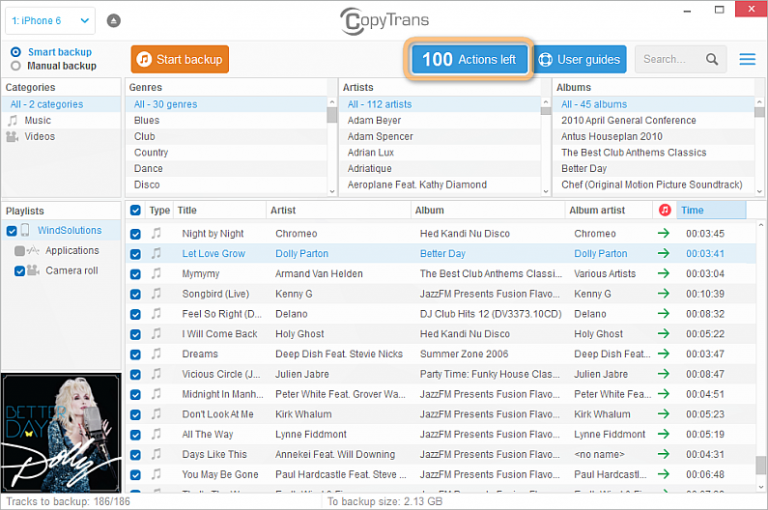Screen dimensions: 768x510
Task: Click the iTunes status column header icon
Action: point(665,210)
